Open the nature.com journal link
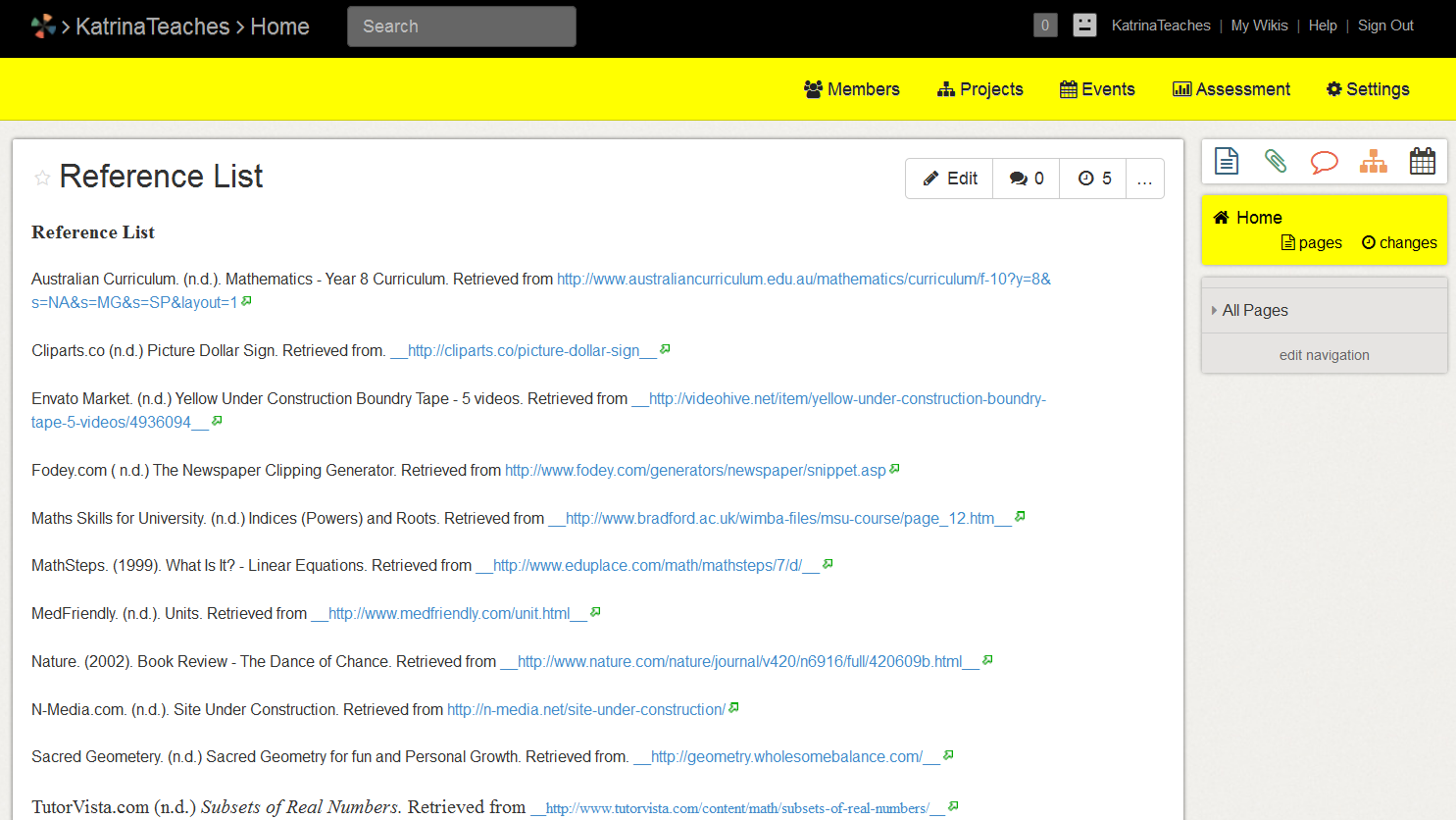 click(x=740, y=661)
